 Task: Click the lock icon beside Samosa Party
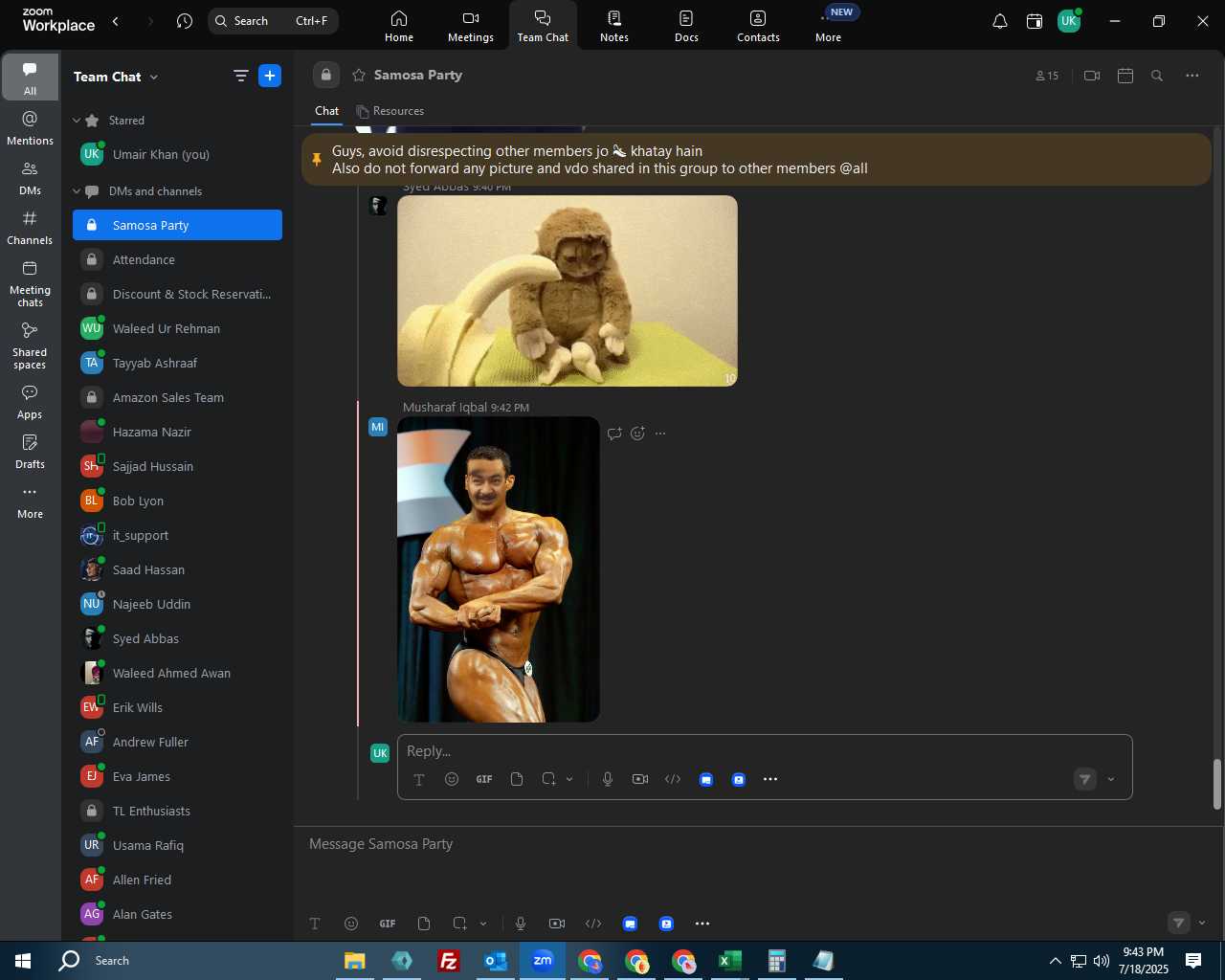point(326,75)
